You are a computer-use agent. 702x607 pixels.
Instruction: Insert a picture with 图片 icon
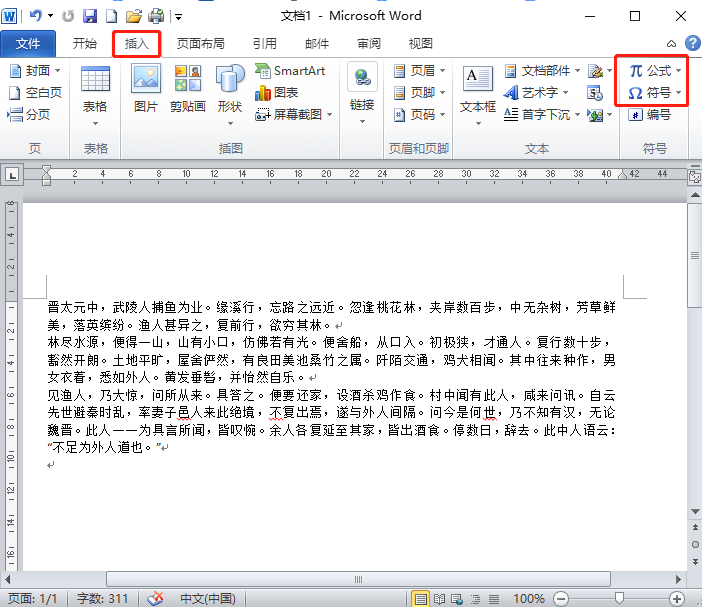click(146, 88)
